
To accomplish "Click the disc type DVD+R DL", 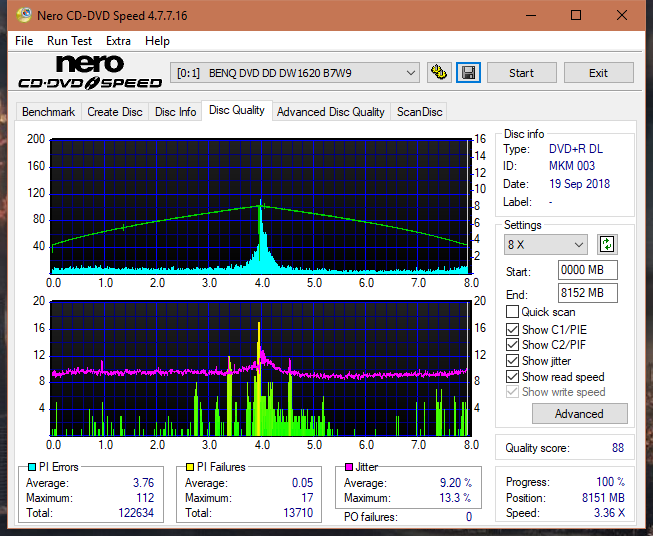I will click(576, 149).
